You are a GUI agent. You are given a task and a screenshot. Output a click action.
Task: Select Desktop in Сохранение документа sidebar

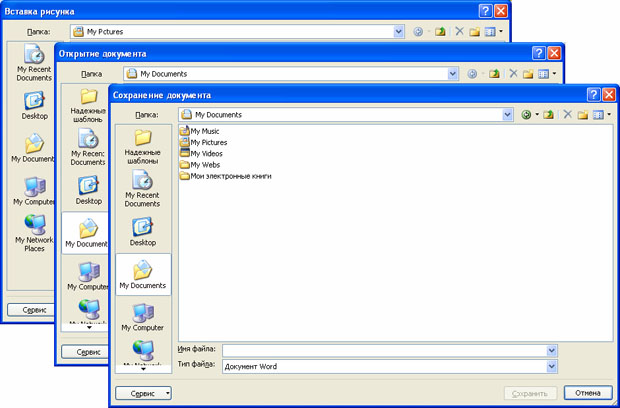pyautogui.click(x=143, y=232)
